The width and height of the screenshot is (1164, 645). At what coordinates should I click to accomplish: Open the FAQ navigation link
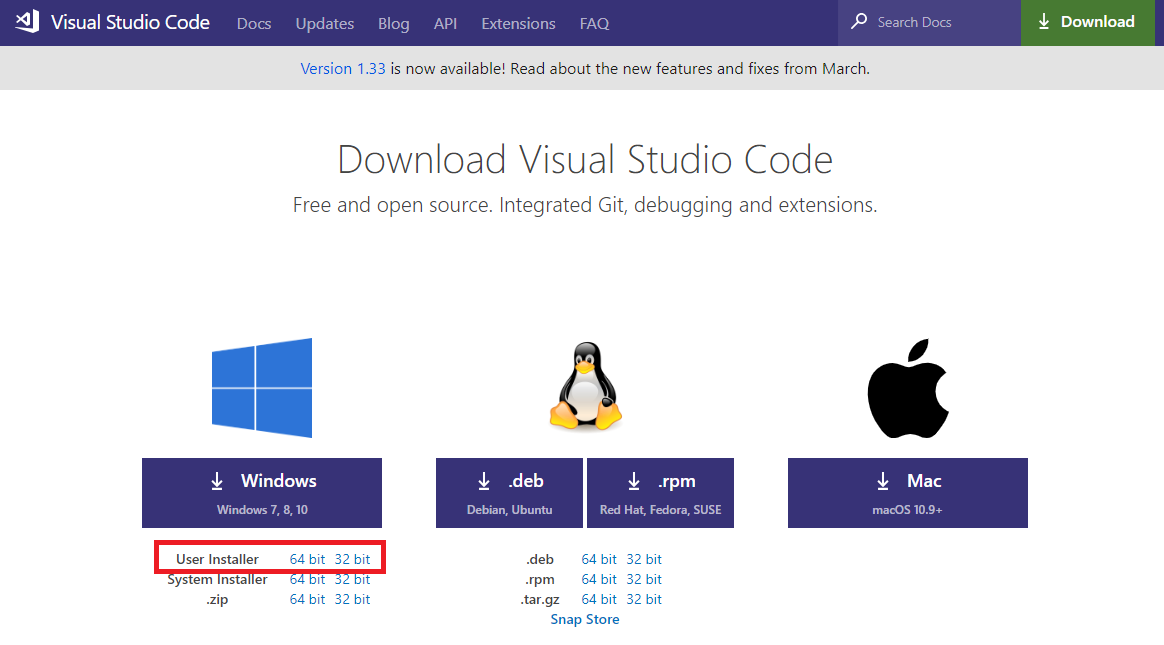pos(595,24)
